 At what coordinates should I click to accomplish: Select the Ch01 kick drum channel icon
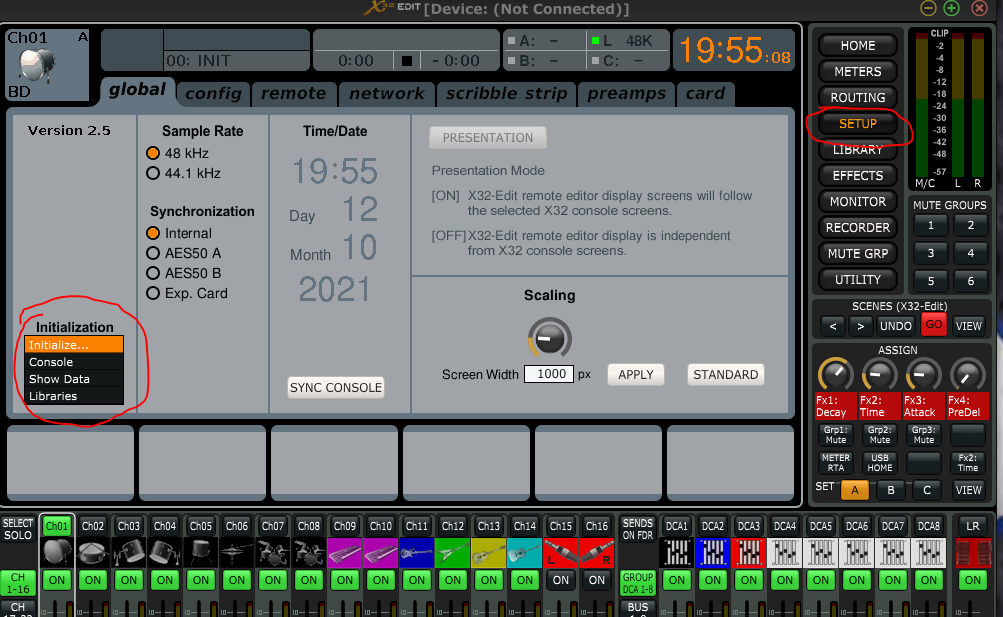tap(57, 552)
